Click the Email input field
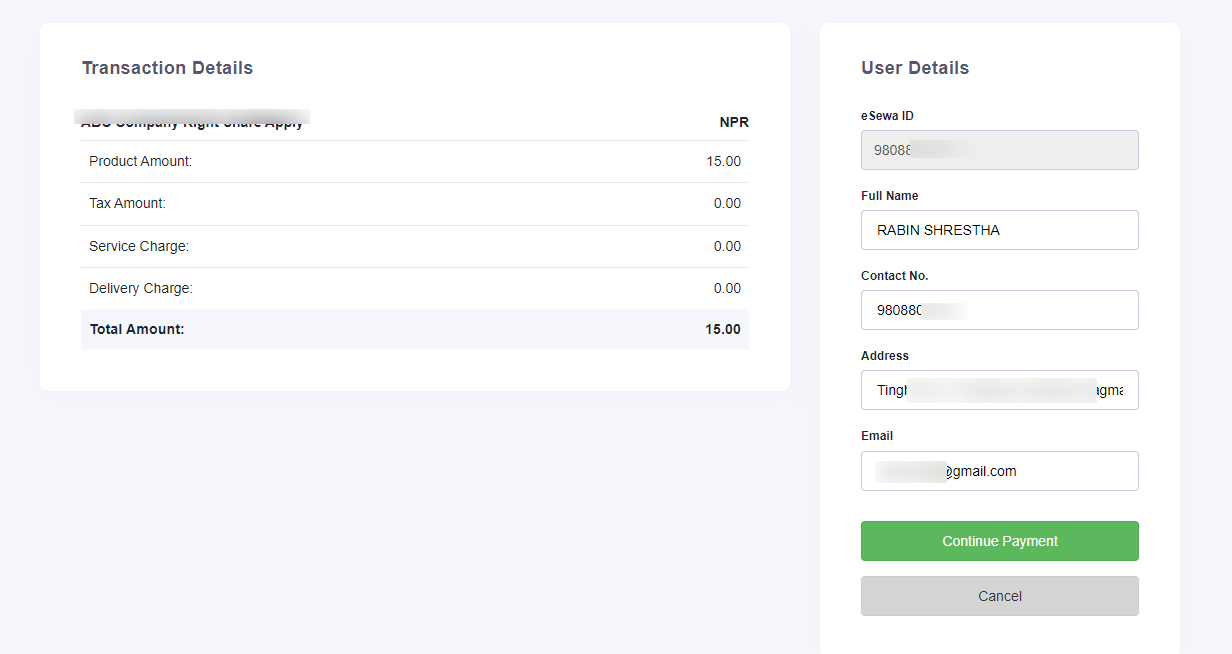The width and height of the screenshot is (1232, 654). click(x=999, y=470)
